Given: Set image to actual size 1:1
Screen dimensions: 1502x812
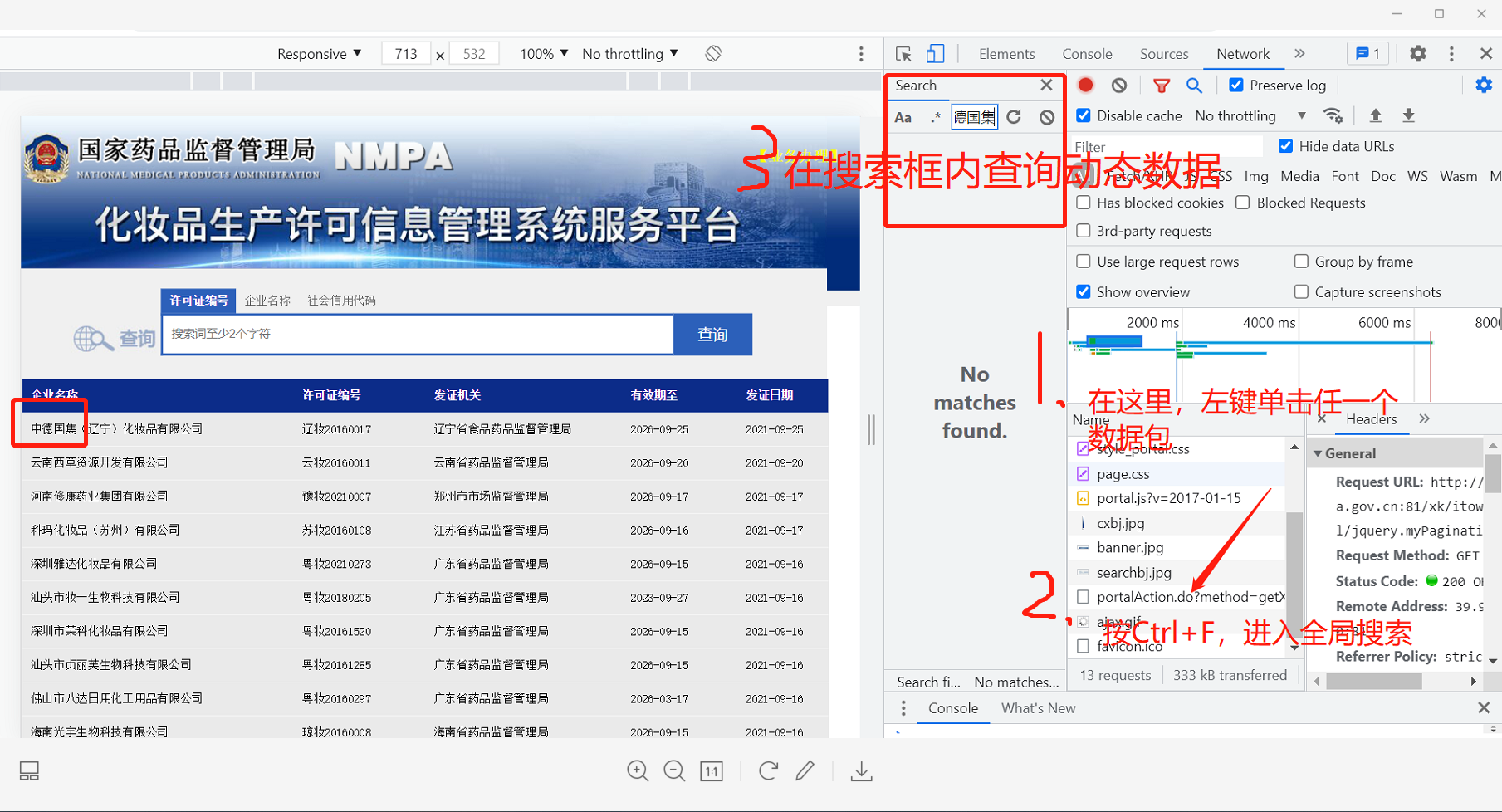Looking at the screenshot, I should point(712,771).
